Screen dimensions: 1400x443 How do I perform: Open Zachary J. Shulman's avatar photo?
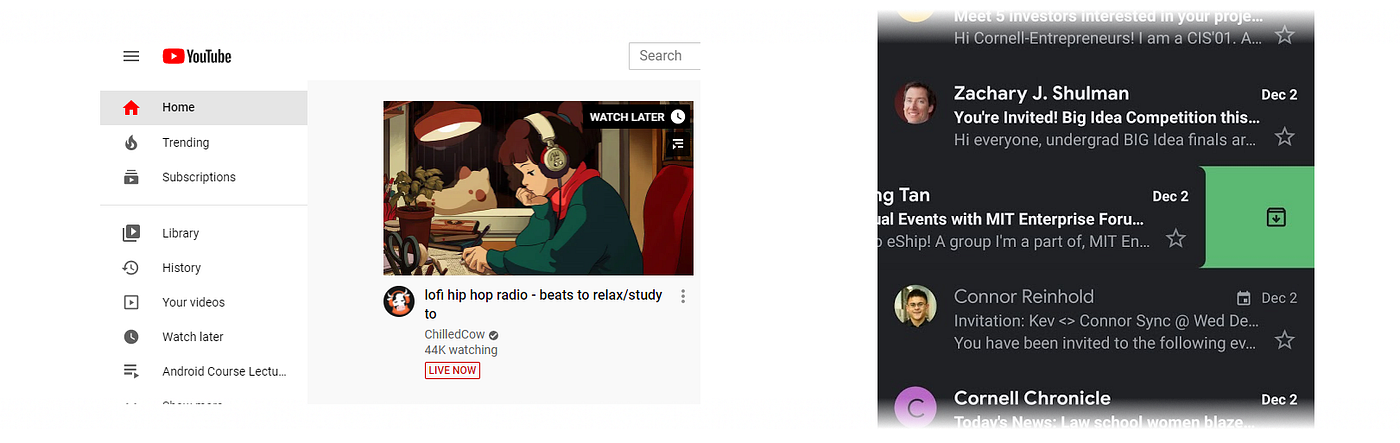[915, 103]
